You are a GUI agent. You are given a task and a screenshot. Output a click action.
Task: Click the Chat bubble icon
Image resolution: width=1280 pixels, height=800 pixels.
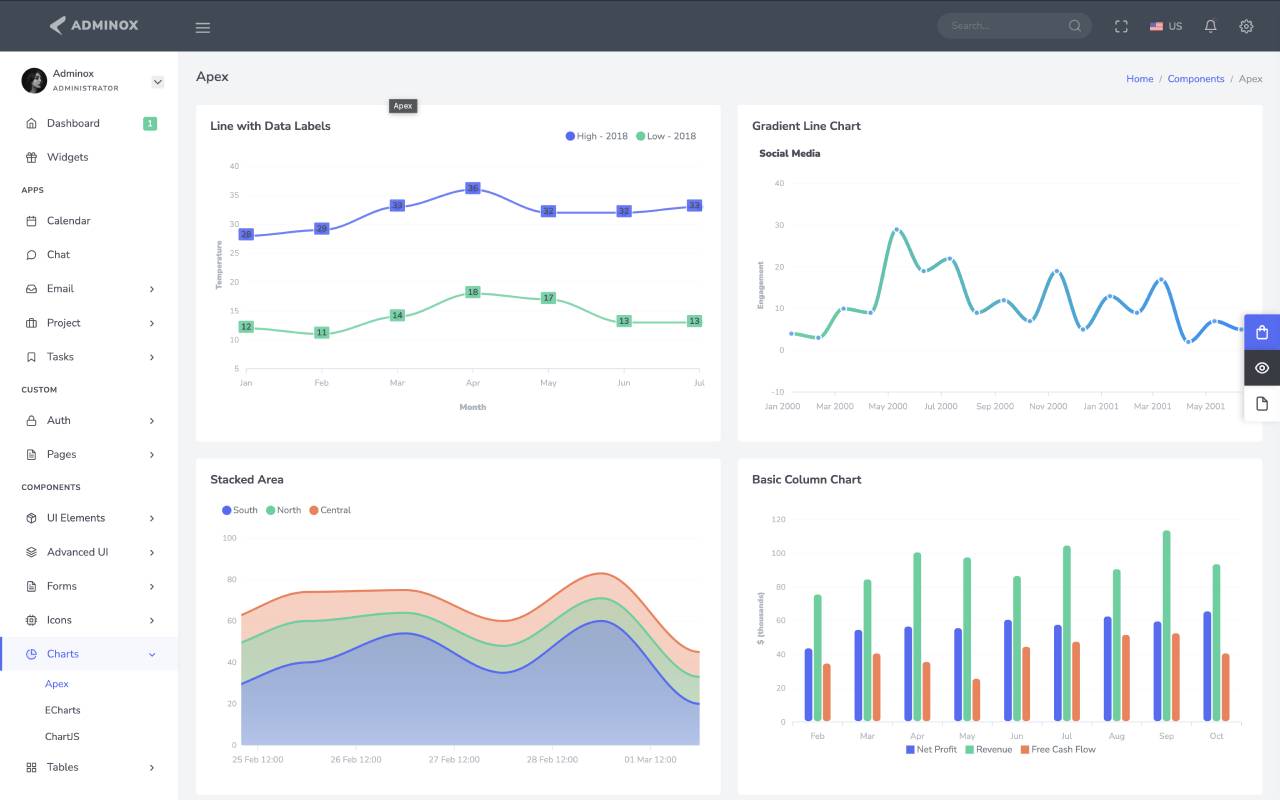tap(31, 254)
